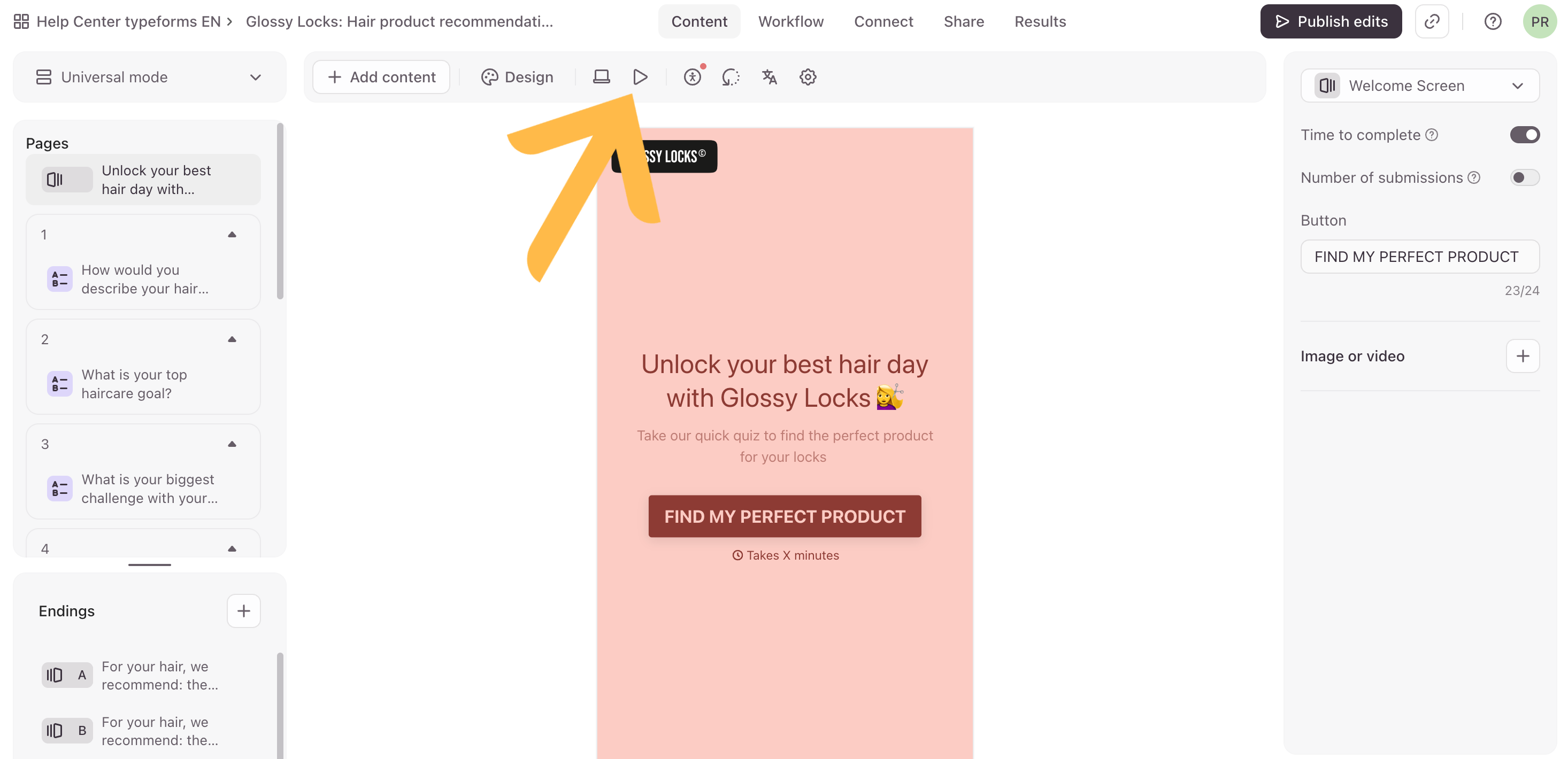1568x759 pixels.
Task: Open the form settings gear
Action: click(x=808, y=78)
